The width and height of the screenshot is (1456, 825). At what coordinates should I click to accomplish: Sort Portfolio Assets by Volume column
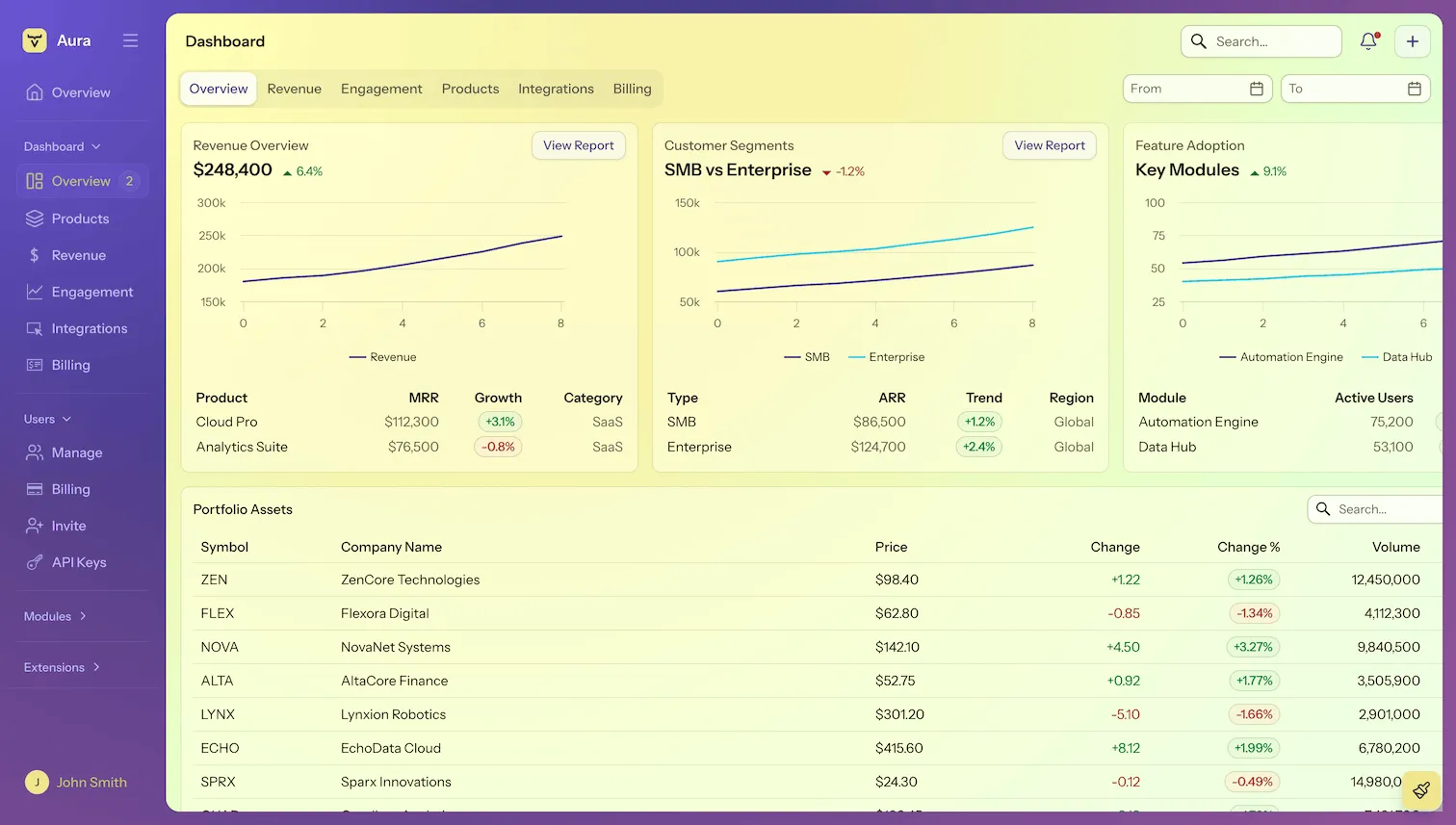[x=1396, y=547]
